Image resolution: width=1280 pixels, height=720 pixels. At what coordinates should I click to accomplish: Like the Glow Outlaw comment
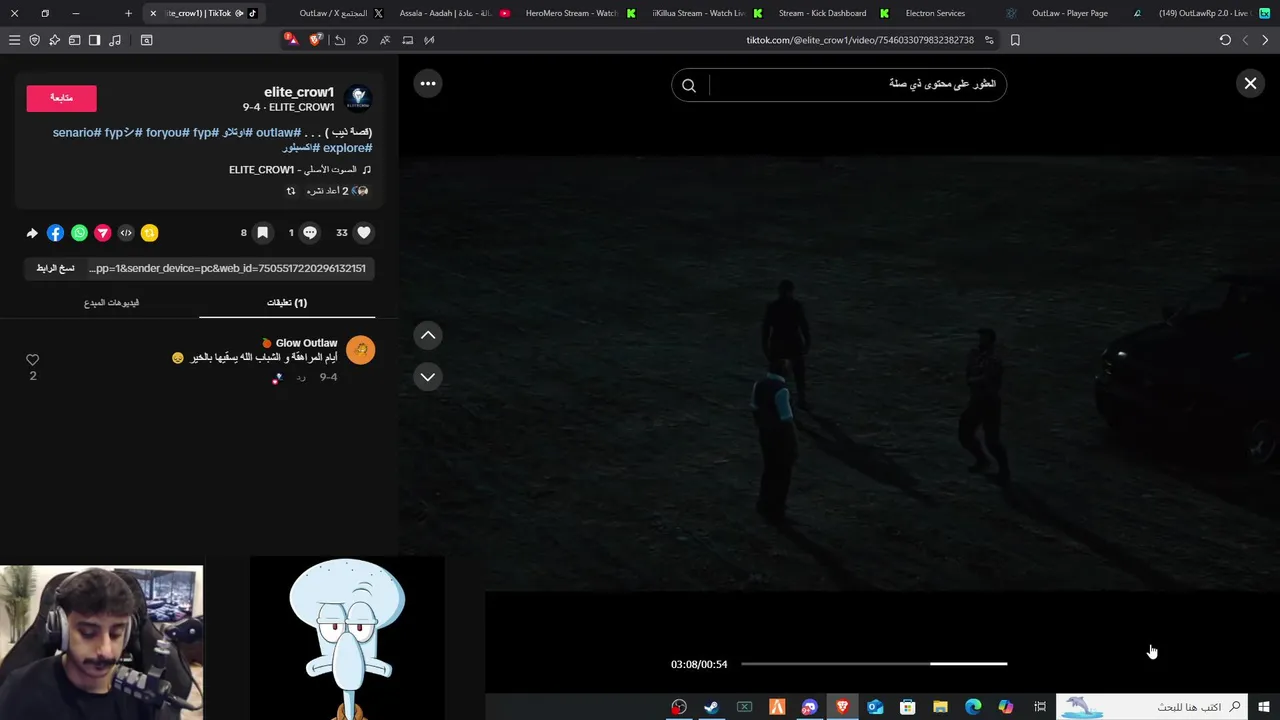point(32,360)
